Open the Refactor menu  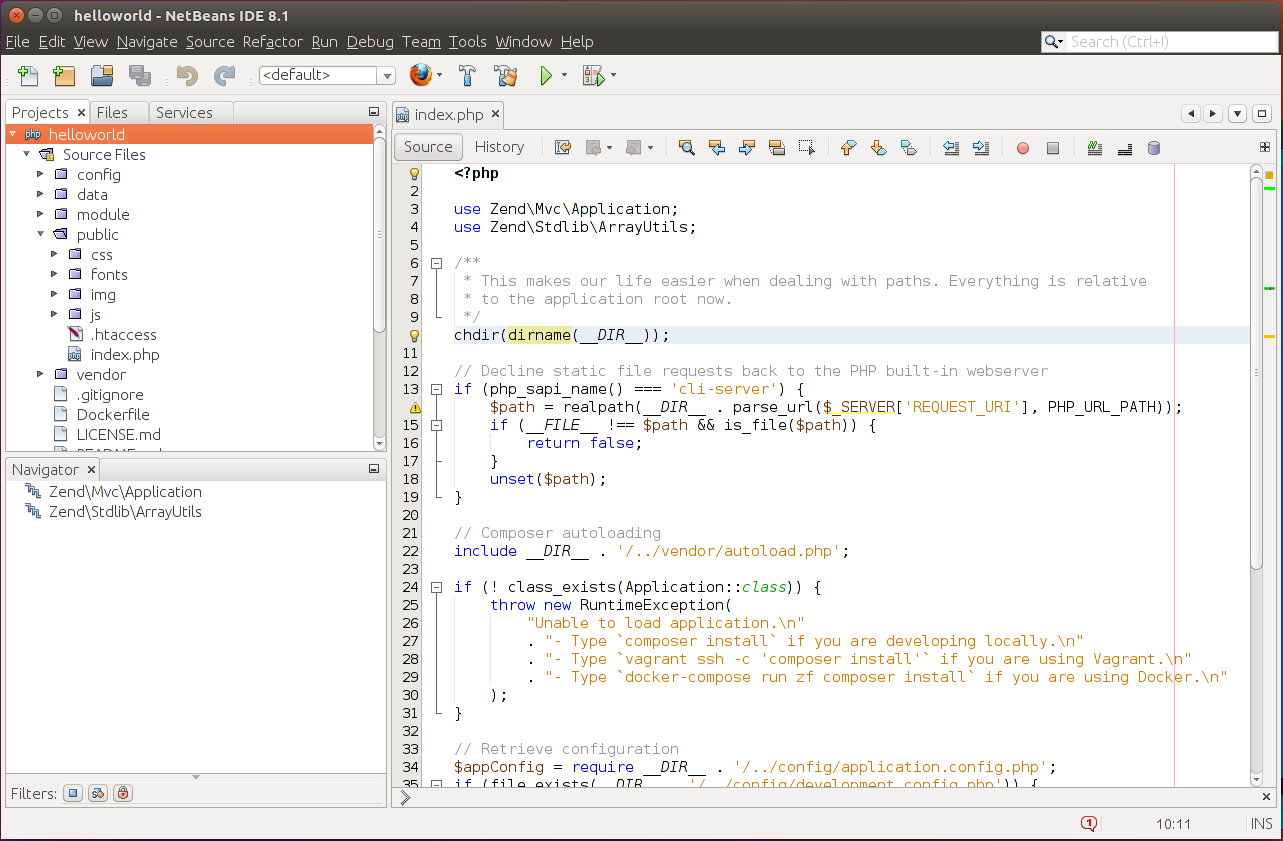tap(270, 42)
